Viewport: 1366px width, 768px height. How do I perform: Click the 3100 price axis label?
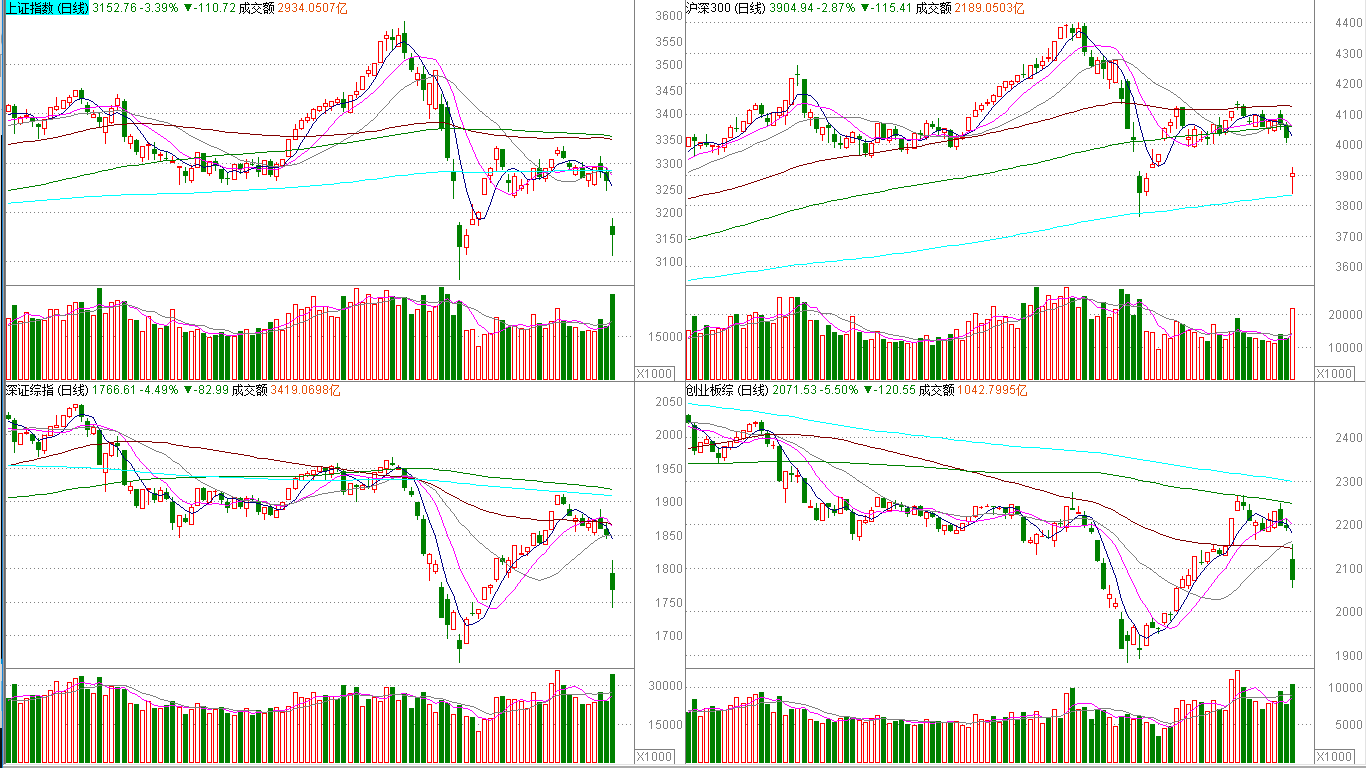click(668, 262)
